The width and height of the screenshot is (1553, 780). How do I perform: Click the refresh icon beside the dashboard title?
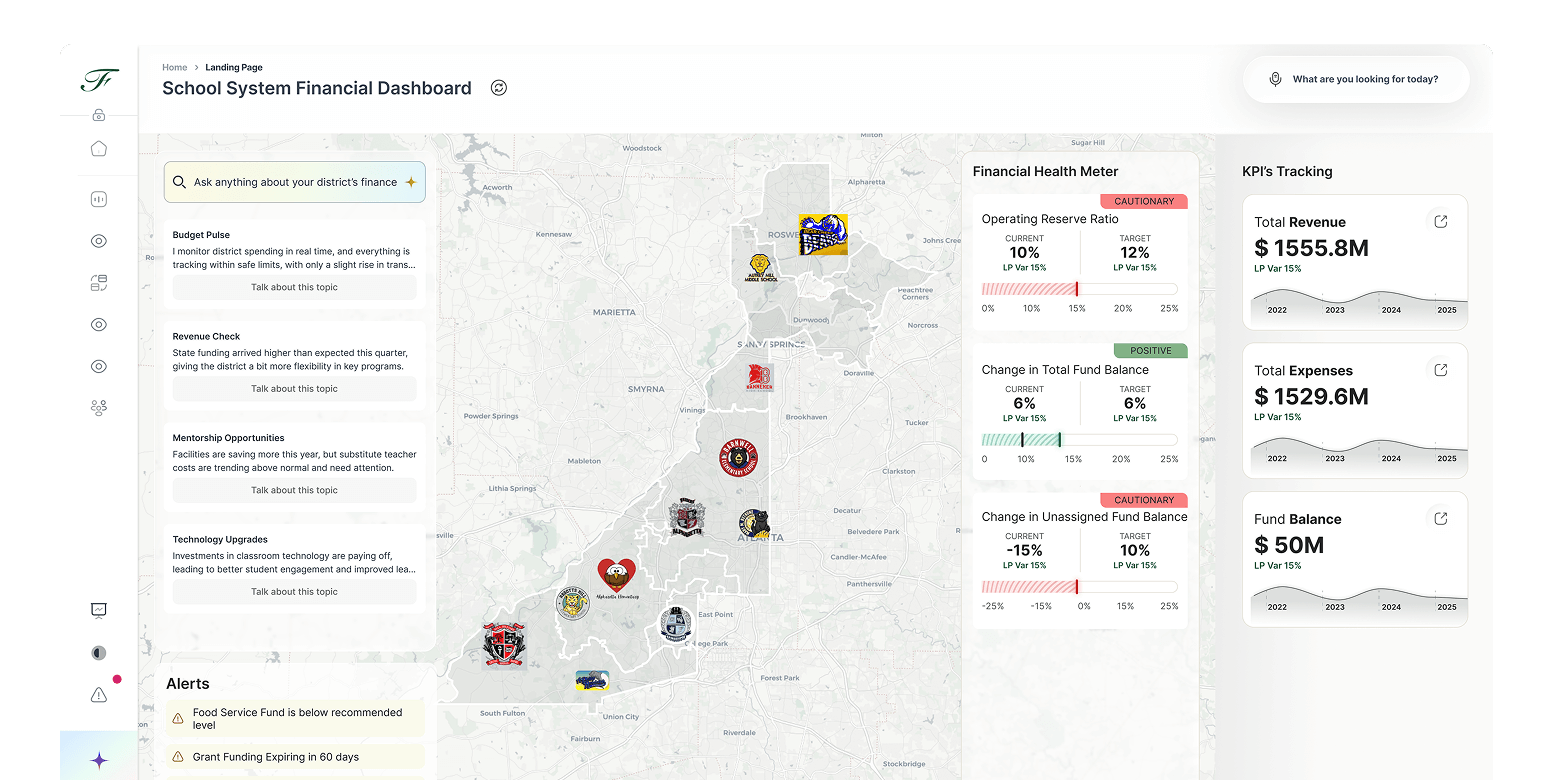point(499,88)
